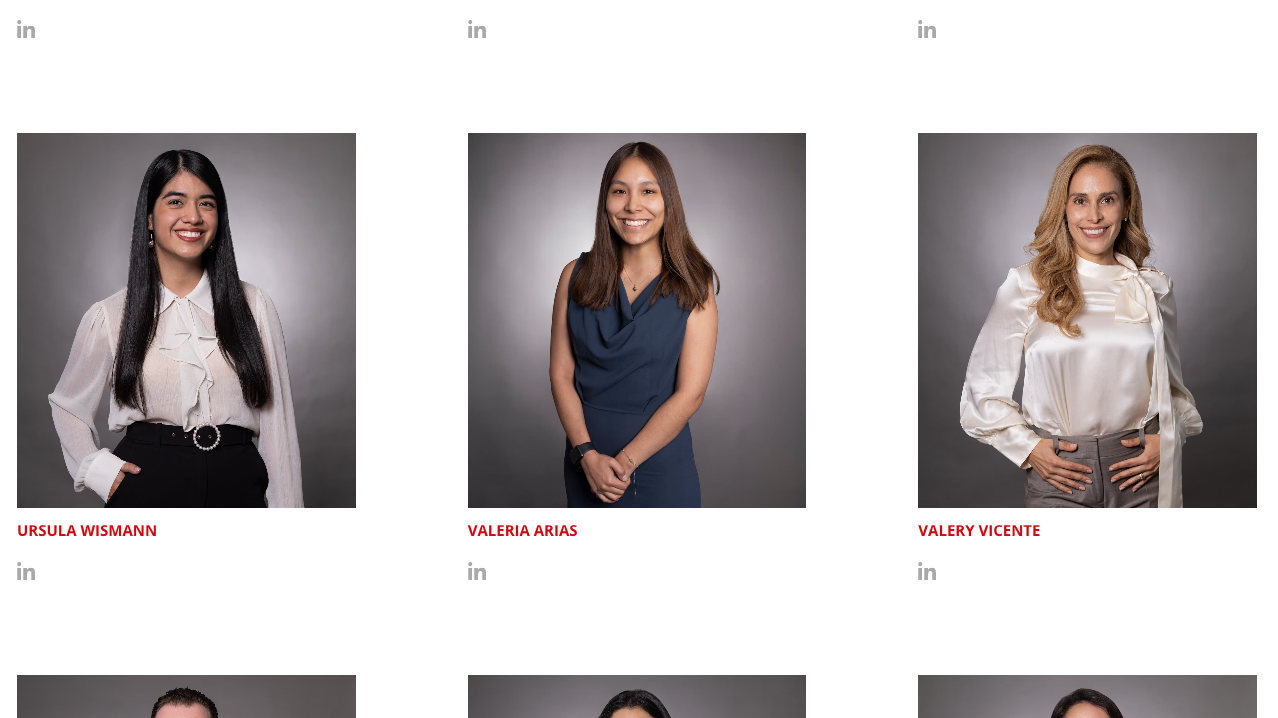View profile via red name under the blonde woman's photo

(x=979, y=531)
